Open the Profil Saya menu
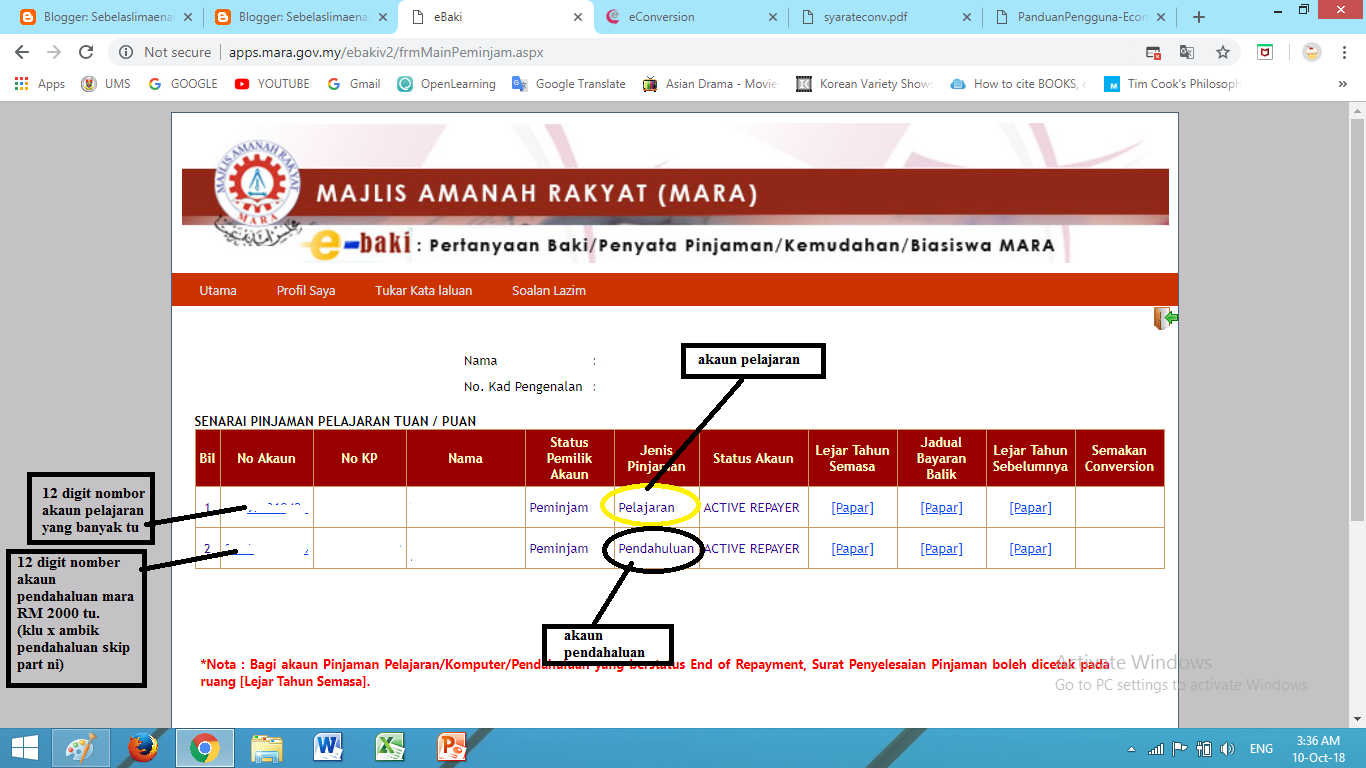Screen dimensions: 1366x768 [x=306, y=291]
